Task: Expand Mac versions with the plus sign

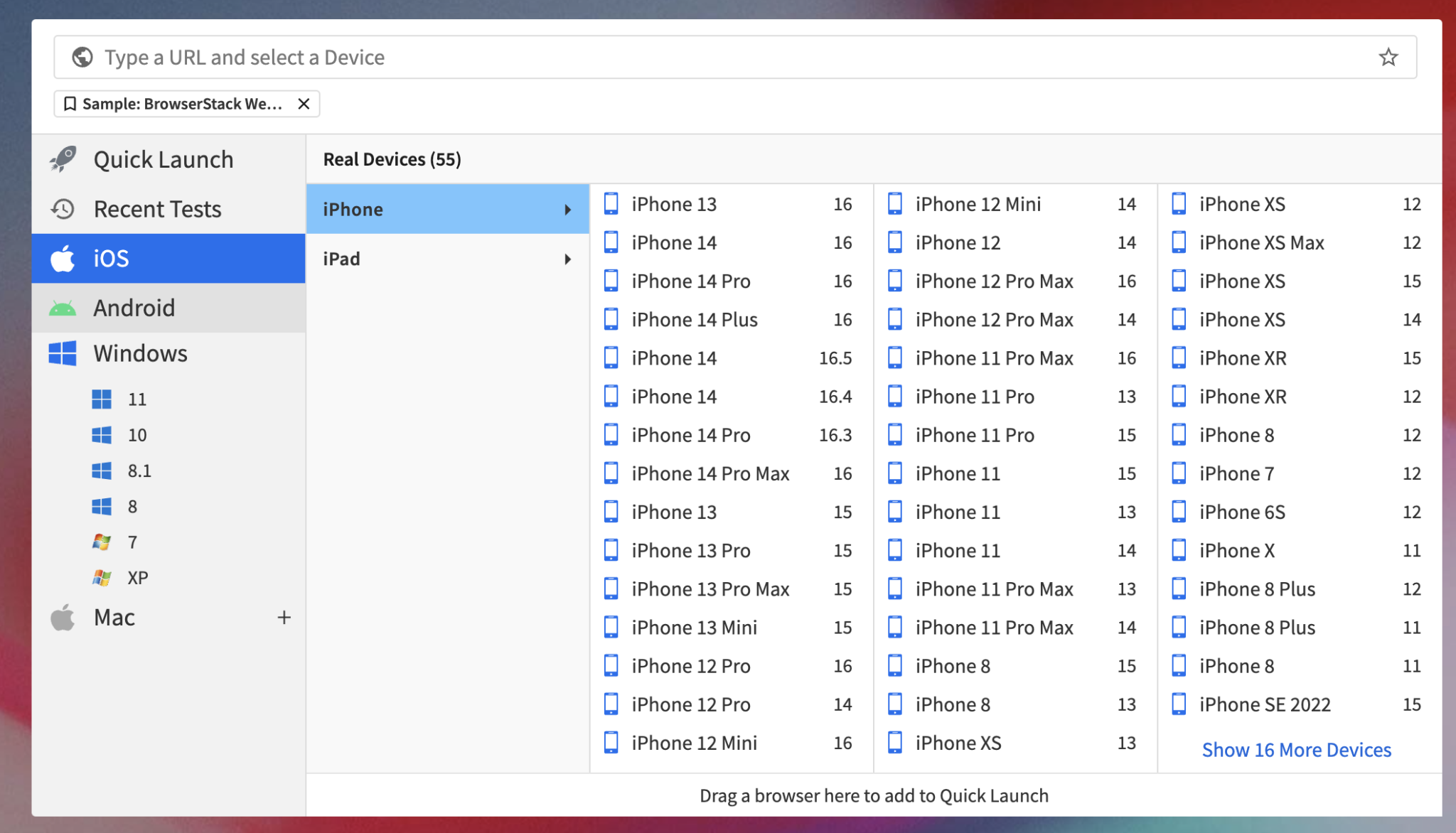Action: (284, 617)
